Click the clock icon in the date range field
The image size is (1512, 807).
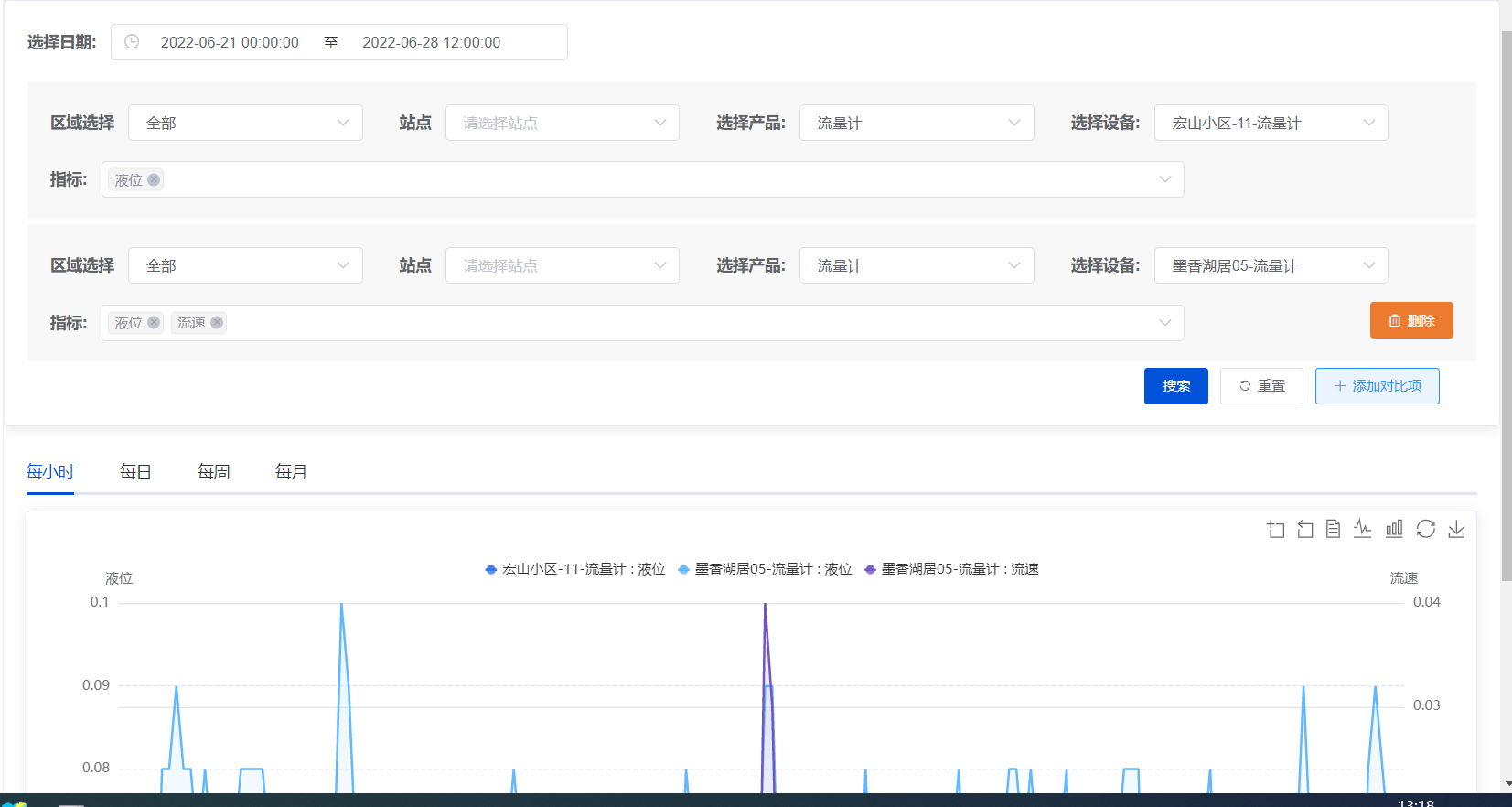(132, 42)
